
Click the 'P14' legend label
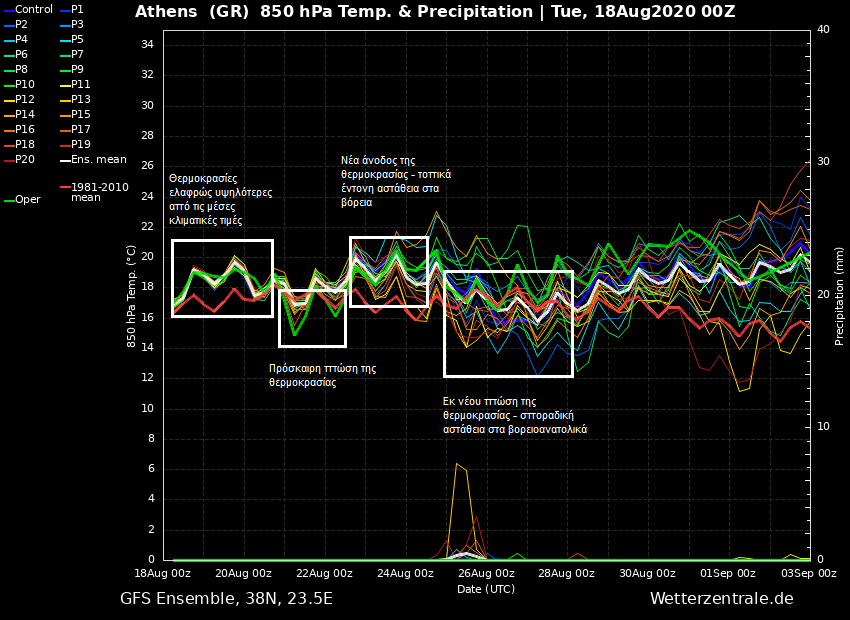pyautogui.click(x=24, y=114)
